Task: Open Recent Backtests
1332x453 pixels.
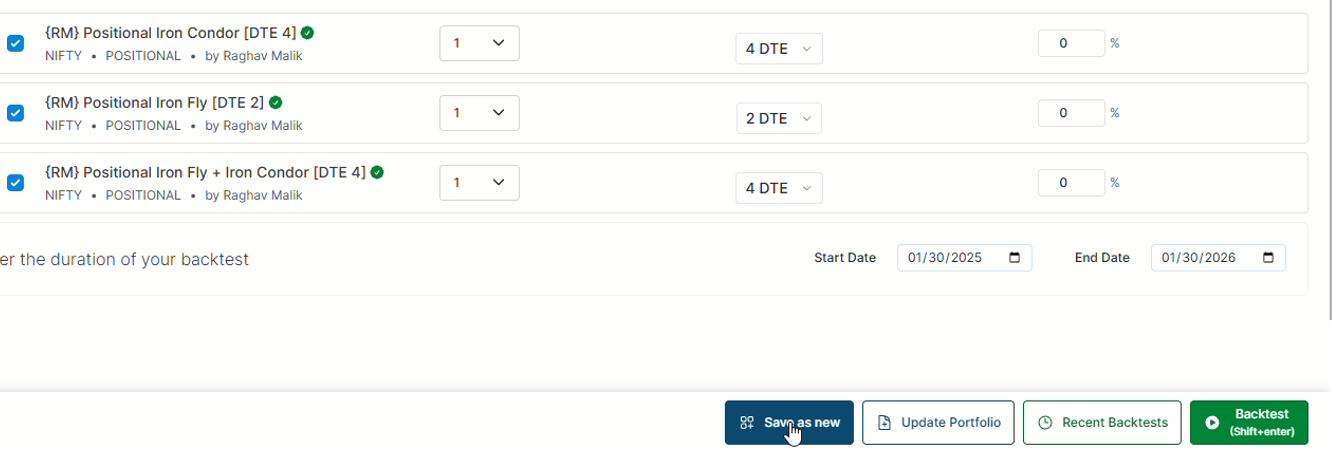Action: [x=1102, y=423]
